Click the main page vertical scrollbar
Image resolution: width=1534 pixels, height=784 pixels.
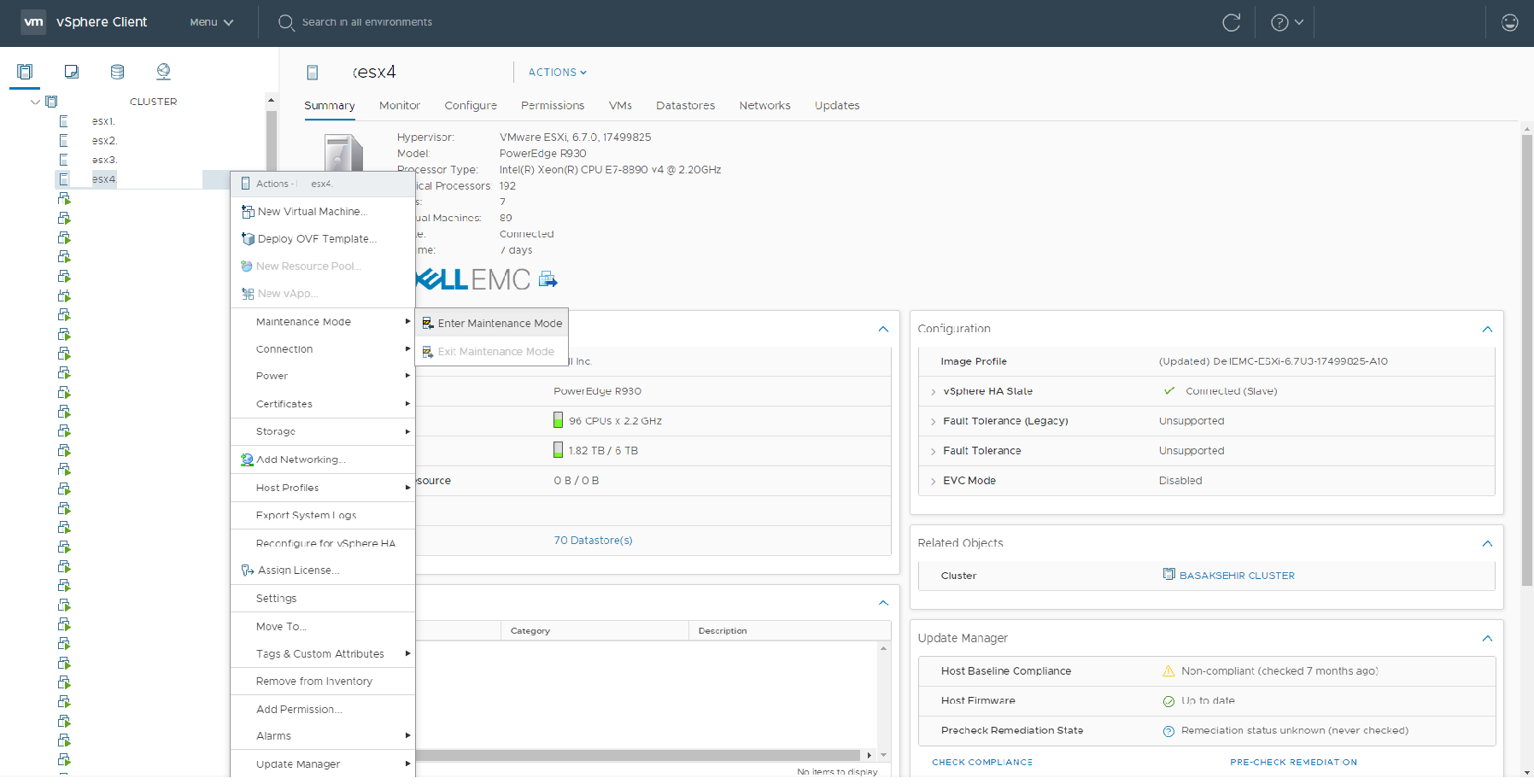pyautogui.click(x=1527, y=359)
